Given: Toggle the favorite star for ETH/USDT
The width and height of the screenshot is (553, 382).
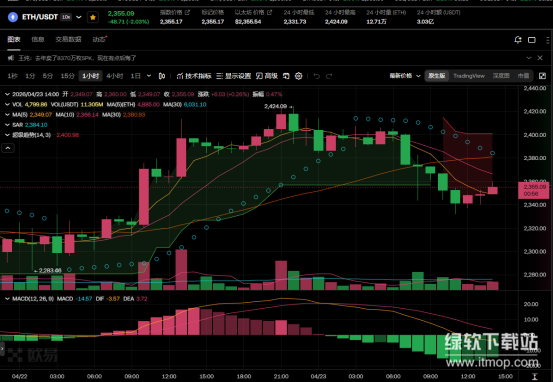Looking at the screenshot, I should pyautogui.click(x=93, y=17).
